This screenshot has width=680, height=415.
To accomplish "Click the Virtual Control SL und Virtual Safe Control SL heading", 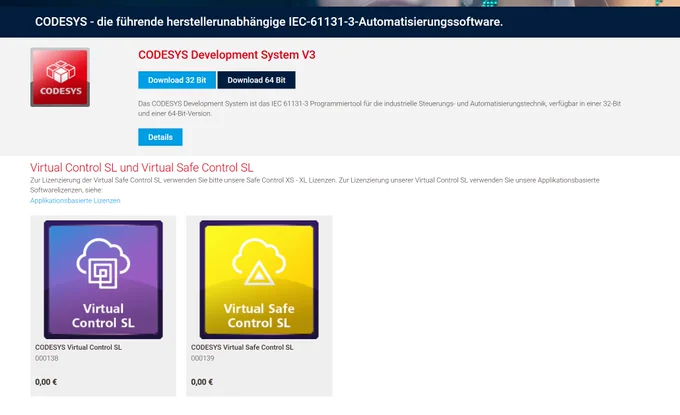I will pyautogui.click(x=142, y=168).
